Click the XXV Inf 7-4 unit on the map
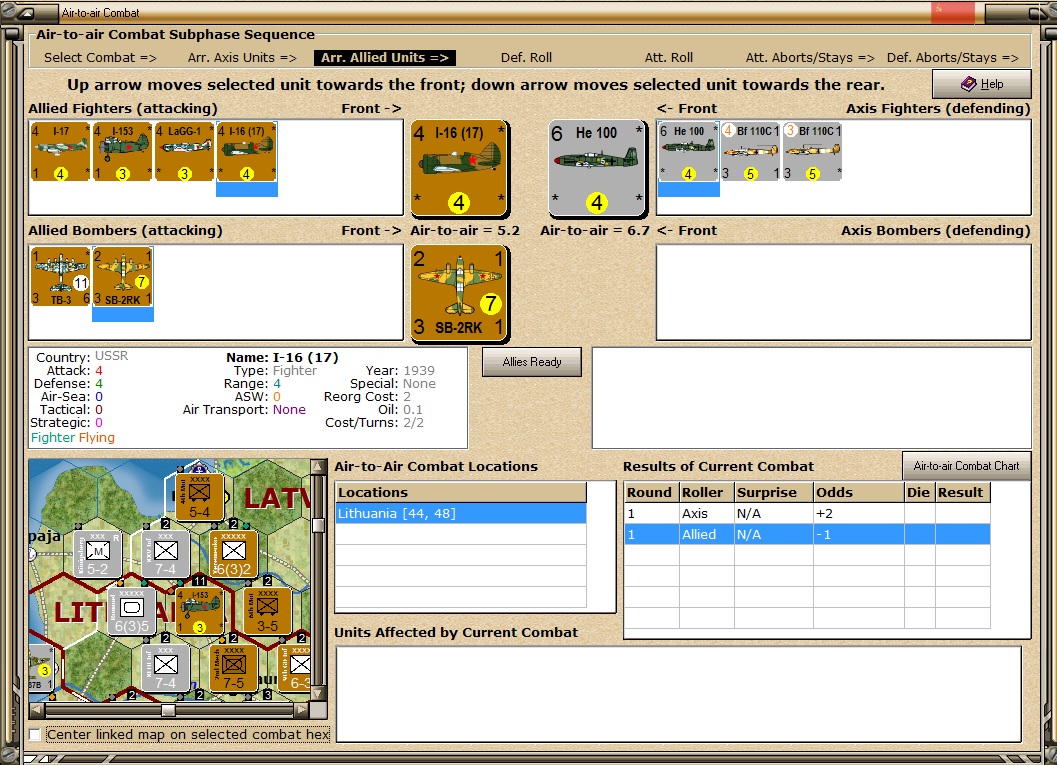Image resolution: width=1057 pixels, height=765 pixels. tap(166, 555)
